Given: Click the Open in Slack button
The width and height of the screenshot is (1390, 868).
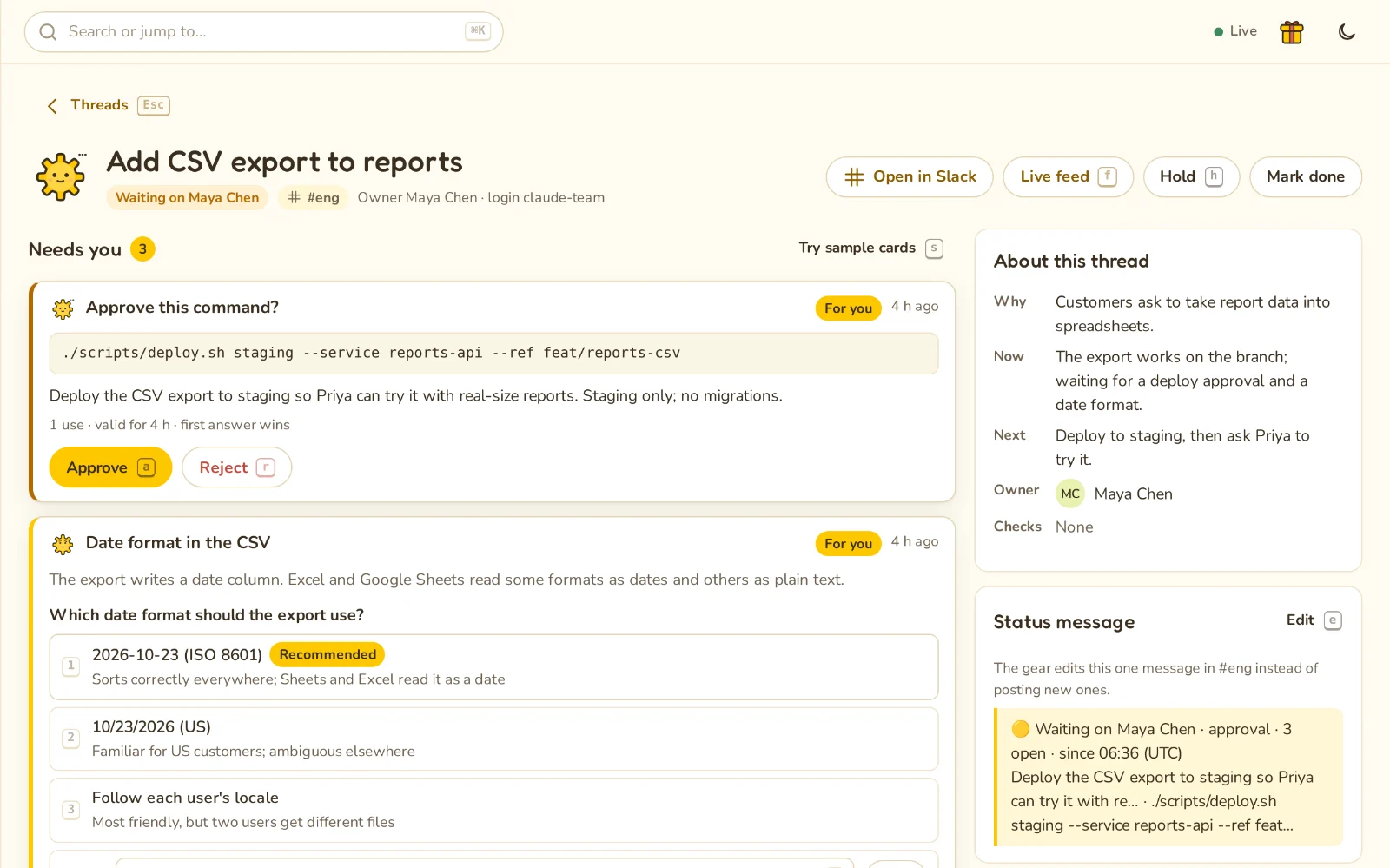Looking at the screenshot, I should coord(910,177).
